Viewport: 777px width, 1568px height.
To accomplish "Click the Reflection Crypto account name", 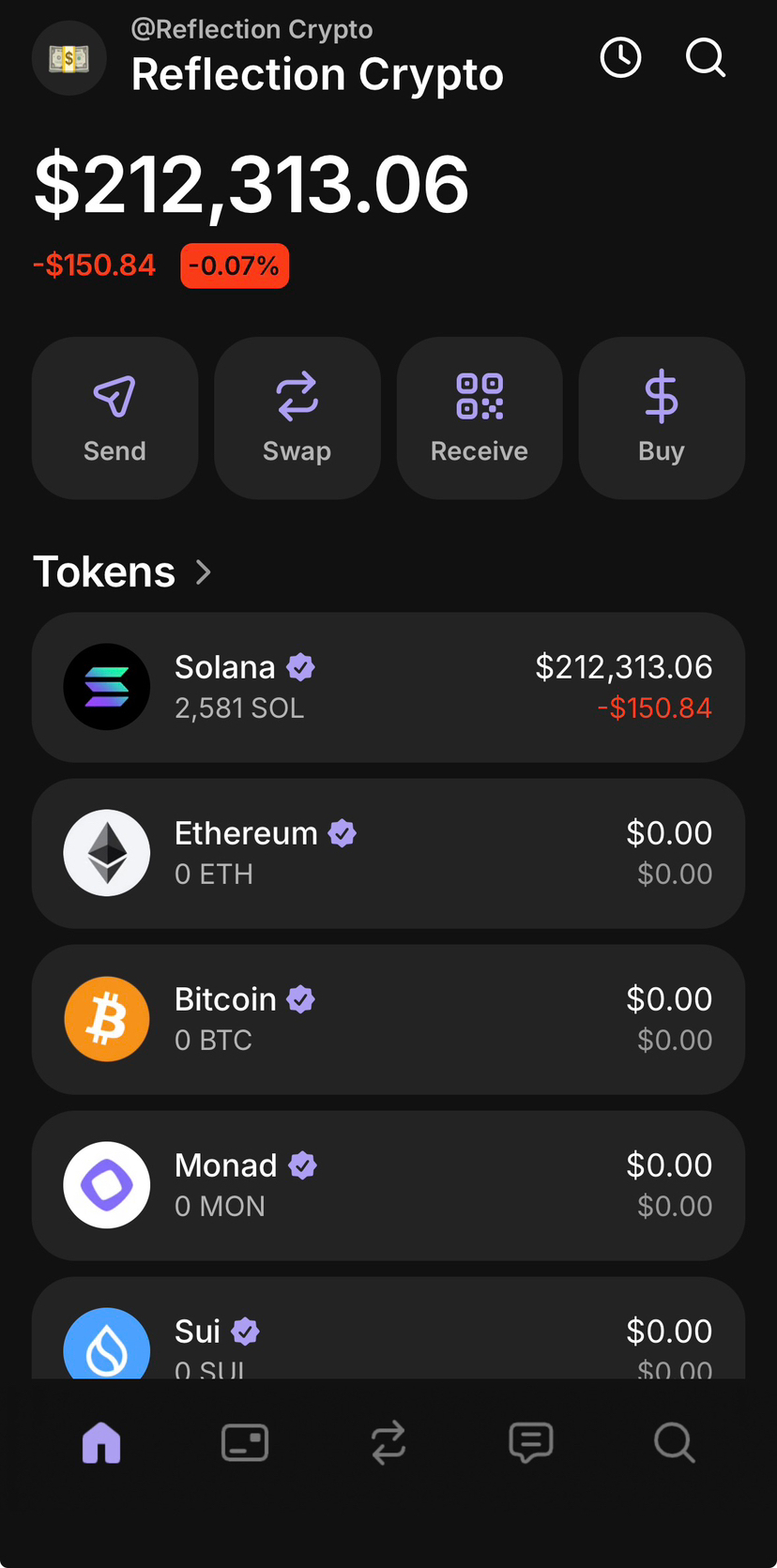I will point(317,75).
